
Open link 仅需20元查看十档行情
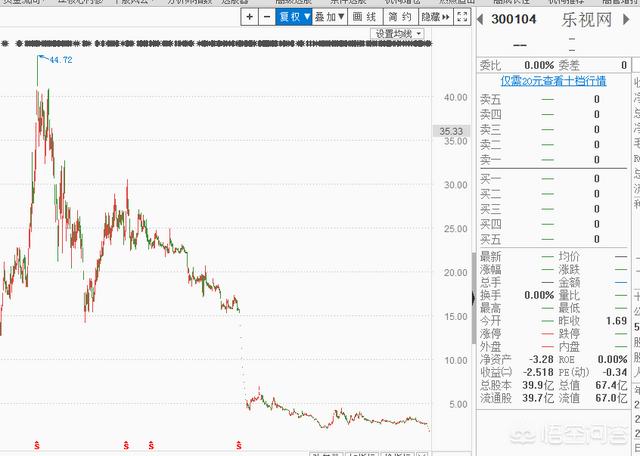[x=553, y=81]
